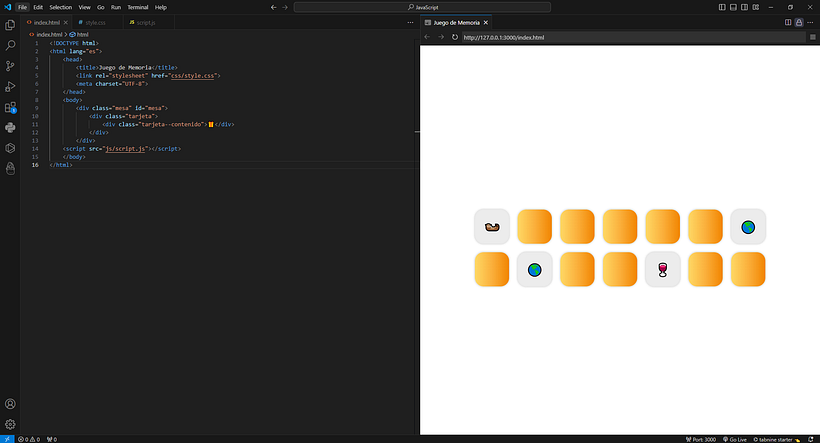This screenshot has width=820, height=443.
Task: Flip face-down card right of bread basket
Action: pos(534,226)
